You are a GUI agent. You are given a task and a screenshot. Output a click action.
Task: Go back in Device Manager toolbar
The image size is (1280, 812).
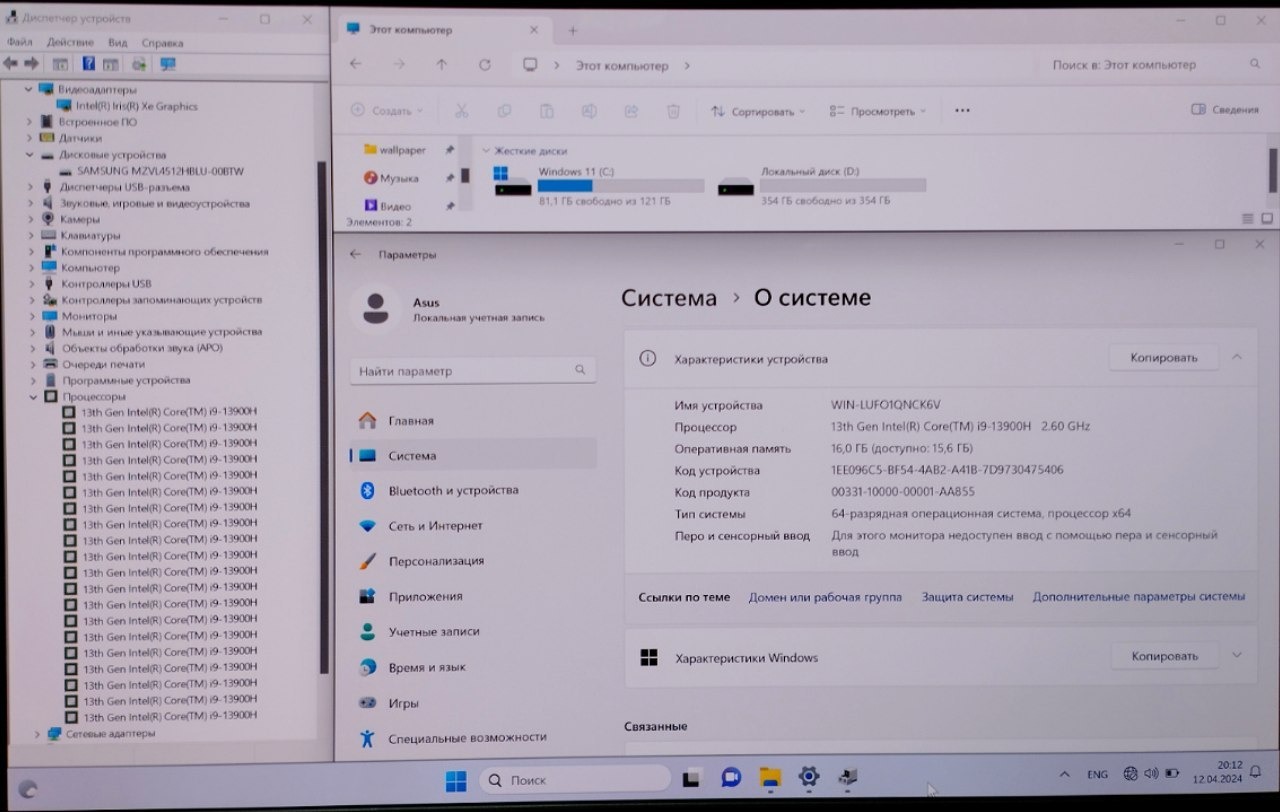tap(11, 63)
